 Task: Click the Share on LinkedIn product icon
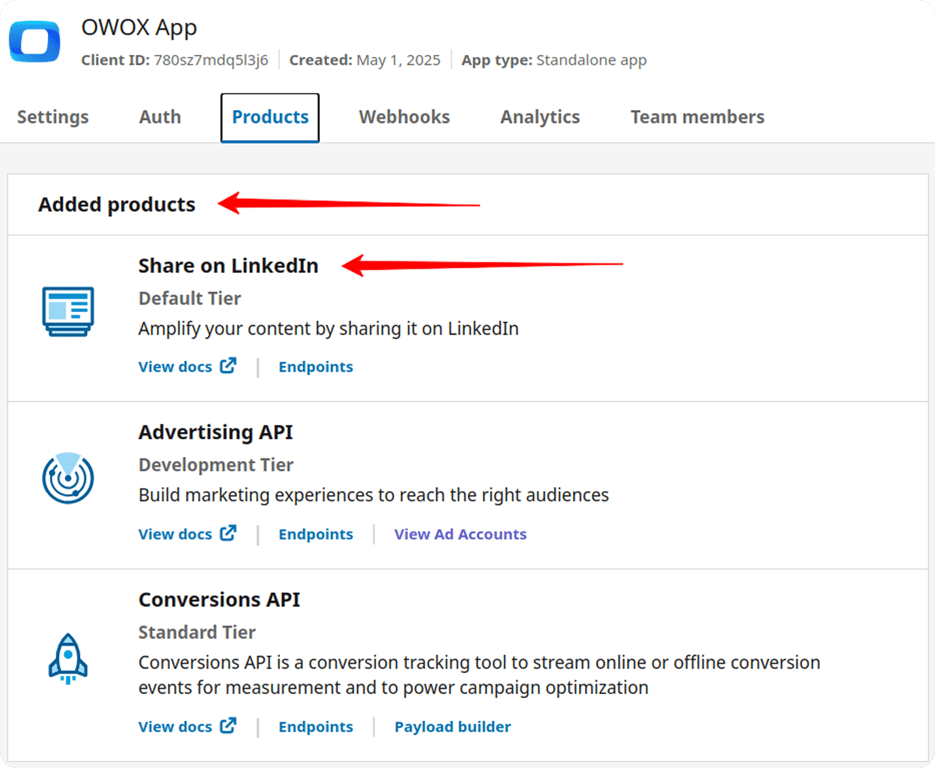(x=68, y=311)
